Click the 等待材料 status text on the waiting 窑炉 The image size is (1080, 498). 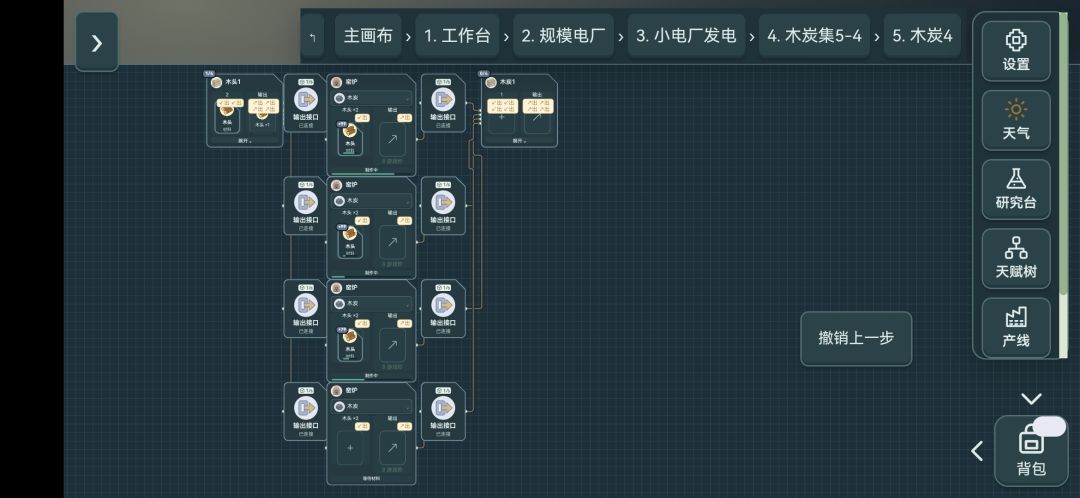pos(371,478)
